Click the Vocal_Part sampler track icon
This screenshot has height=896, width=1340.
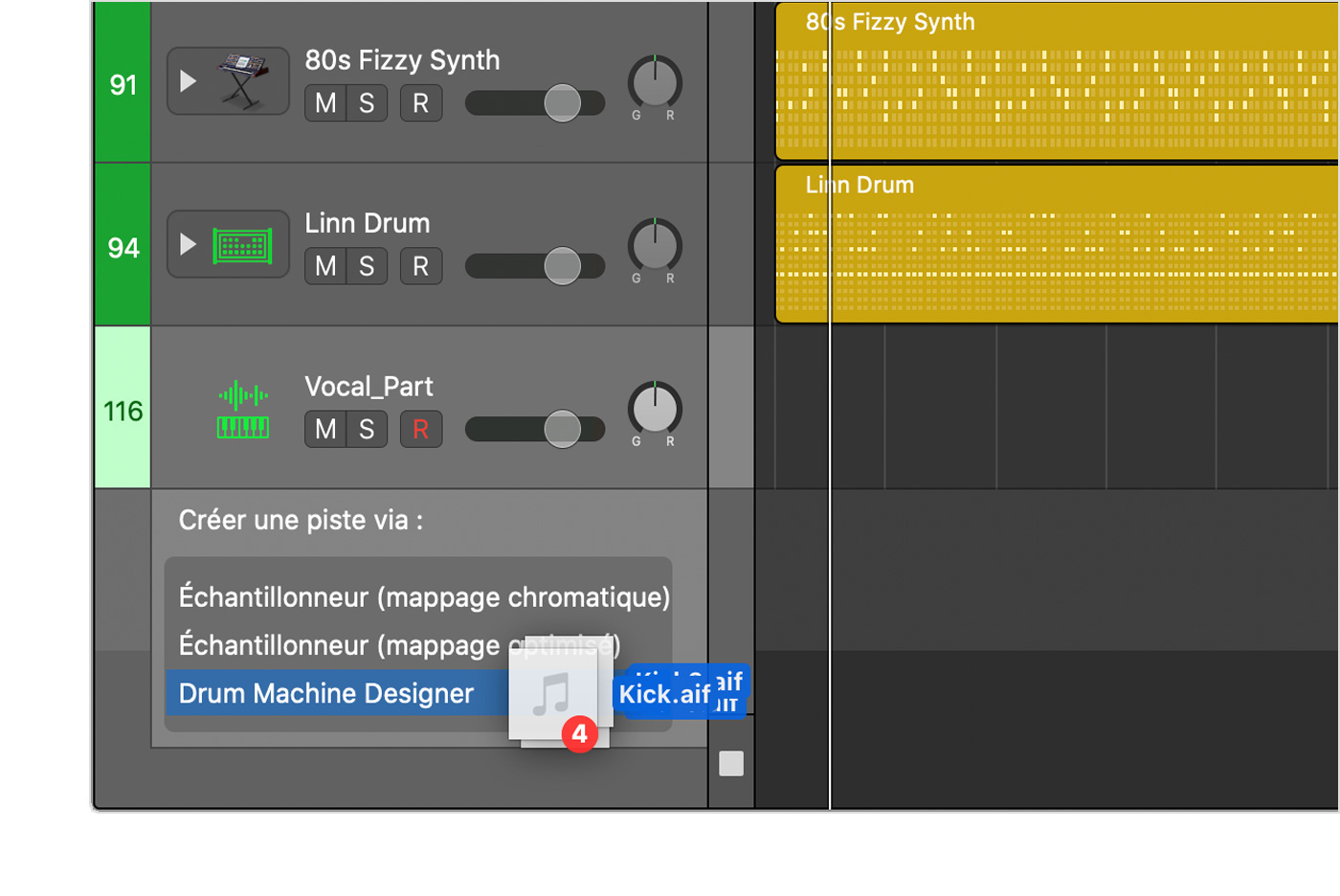point(242,411)
